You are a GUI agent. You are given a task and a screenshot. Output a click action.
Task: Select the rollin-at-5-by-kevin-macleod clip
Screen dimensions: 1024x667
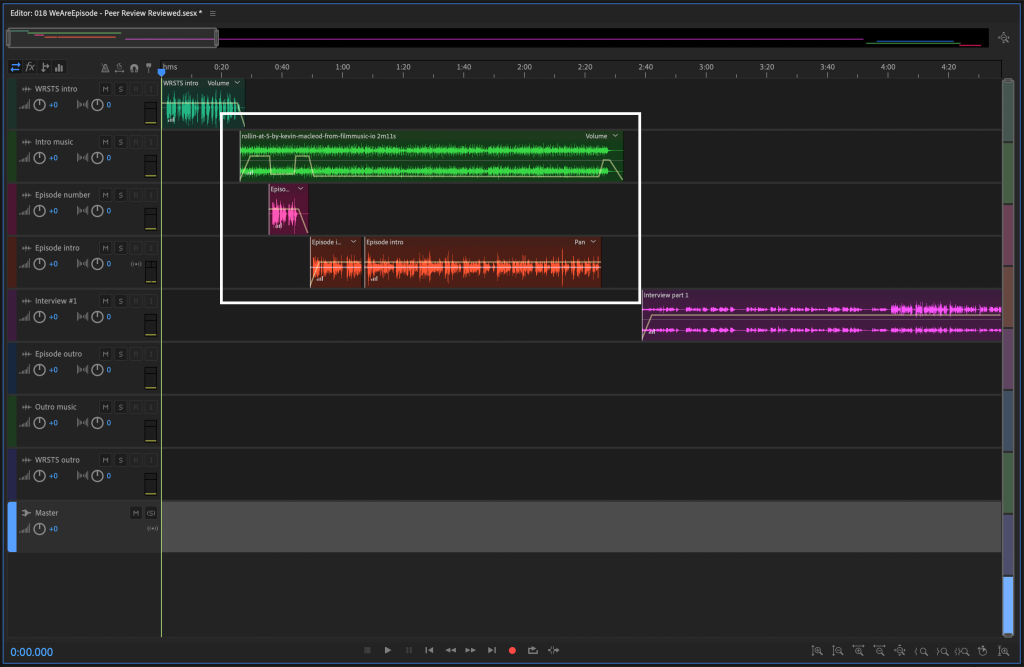click(x=431, y=156)
